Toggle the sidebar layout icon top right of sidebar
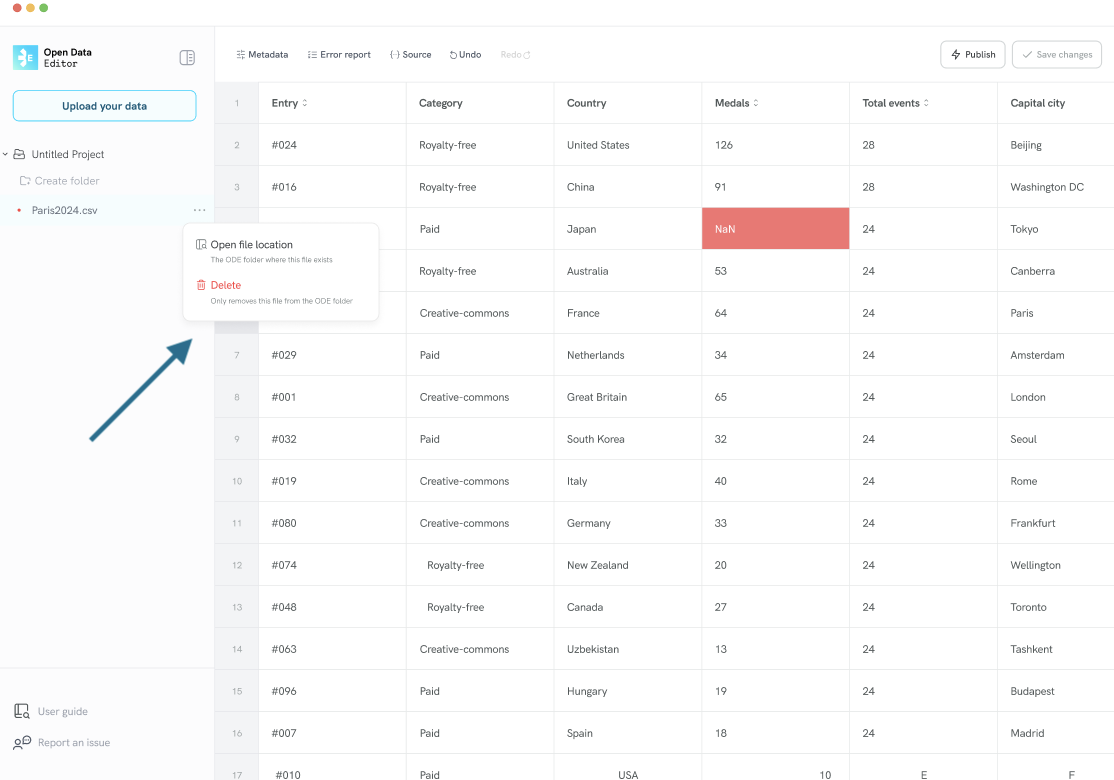This screenshot has height=780, width=1114. pos(187,57)
